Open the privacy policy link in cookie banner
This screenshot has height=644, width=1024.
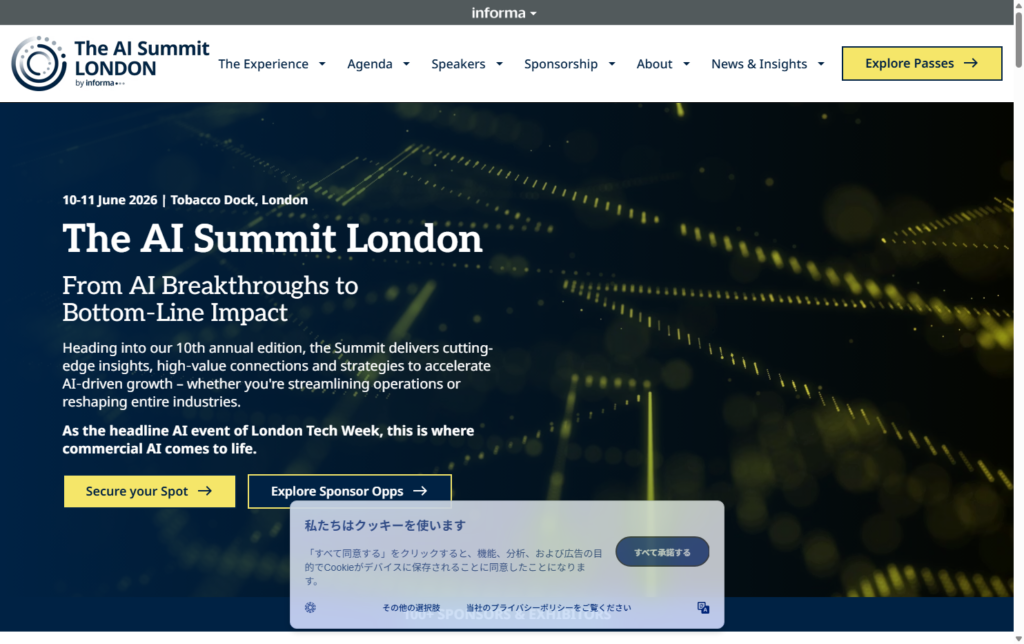(548, 608)
